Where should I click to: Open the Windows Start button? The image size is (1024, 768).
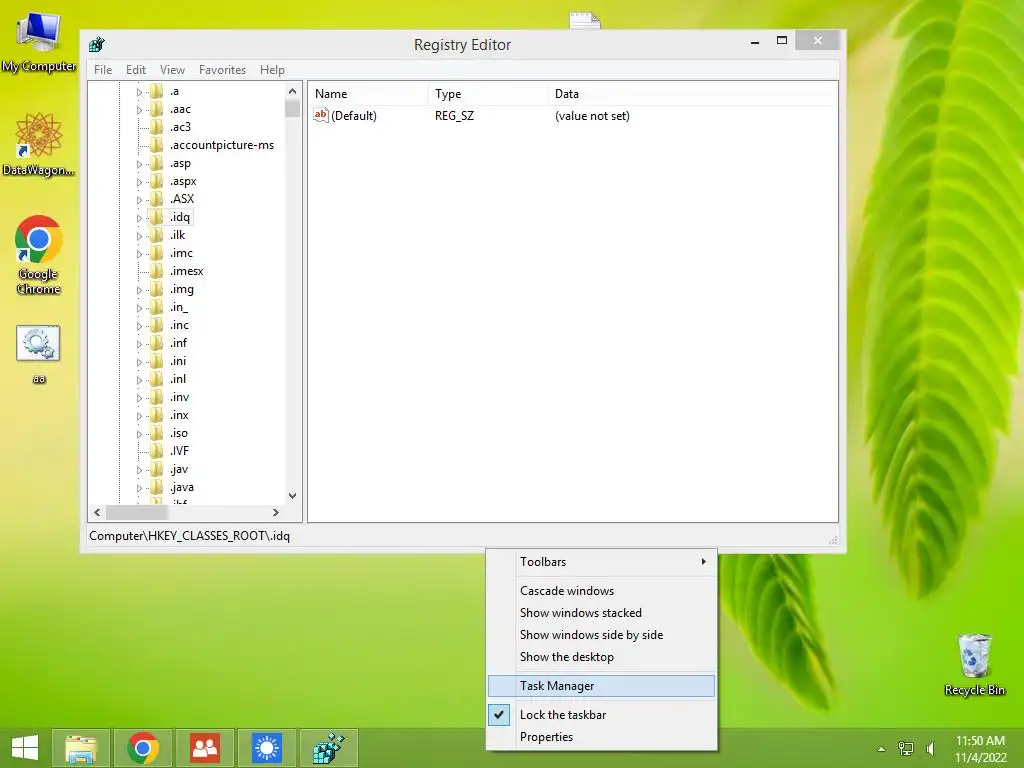[25, 748]
